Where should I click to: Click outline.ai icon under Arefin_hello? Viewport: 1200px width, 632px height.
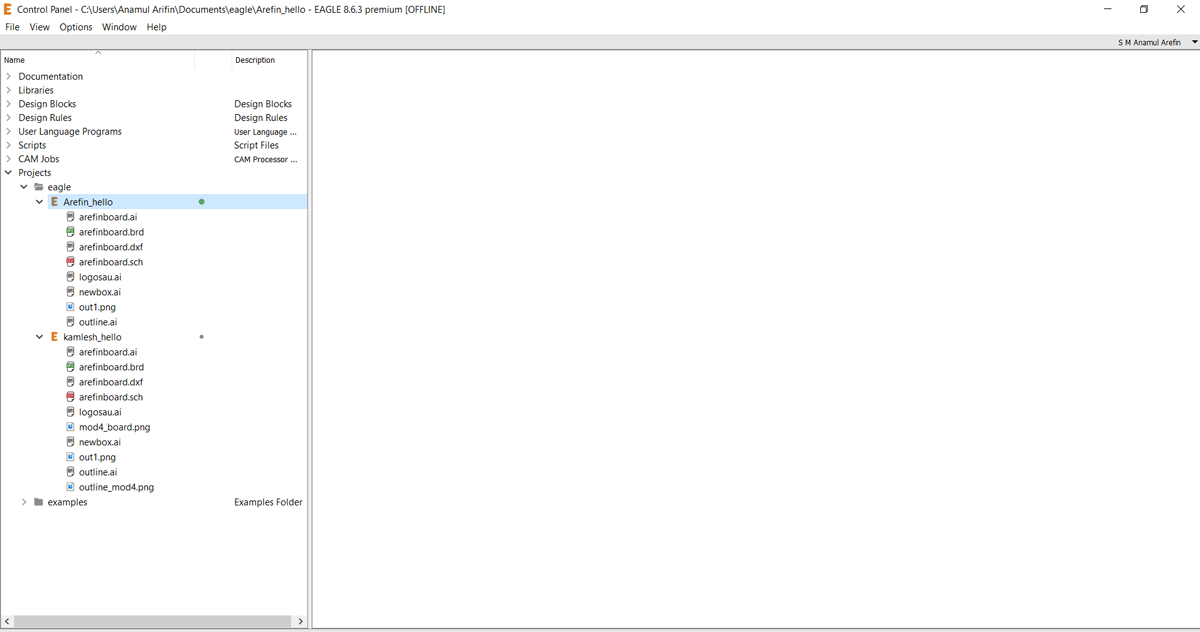71,322
